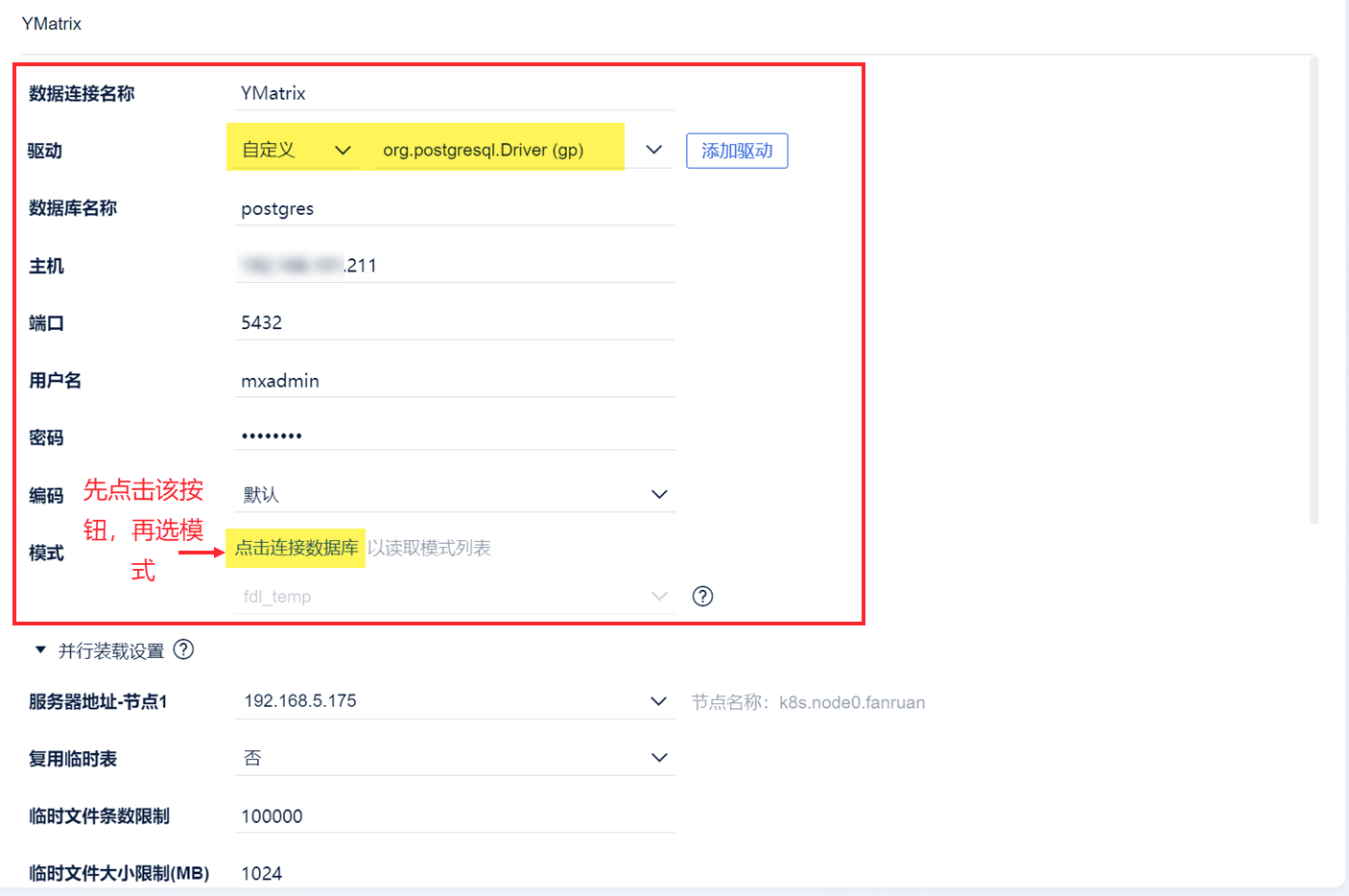Open the help icon beside 并行装载设置
The image size is (1349, 896).
[x=183, y=649]
